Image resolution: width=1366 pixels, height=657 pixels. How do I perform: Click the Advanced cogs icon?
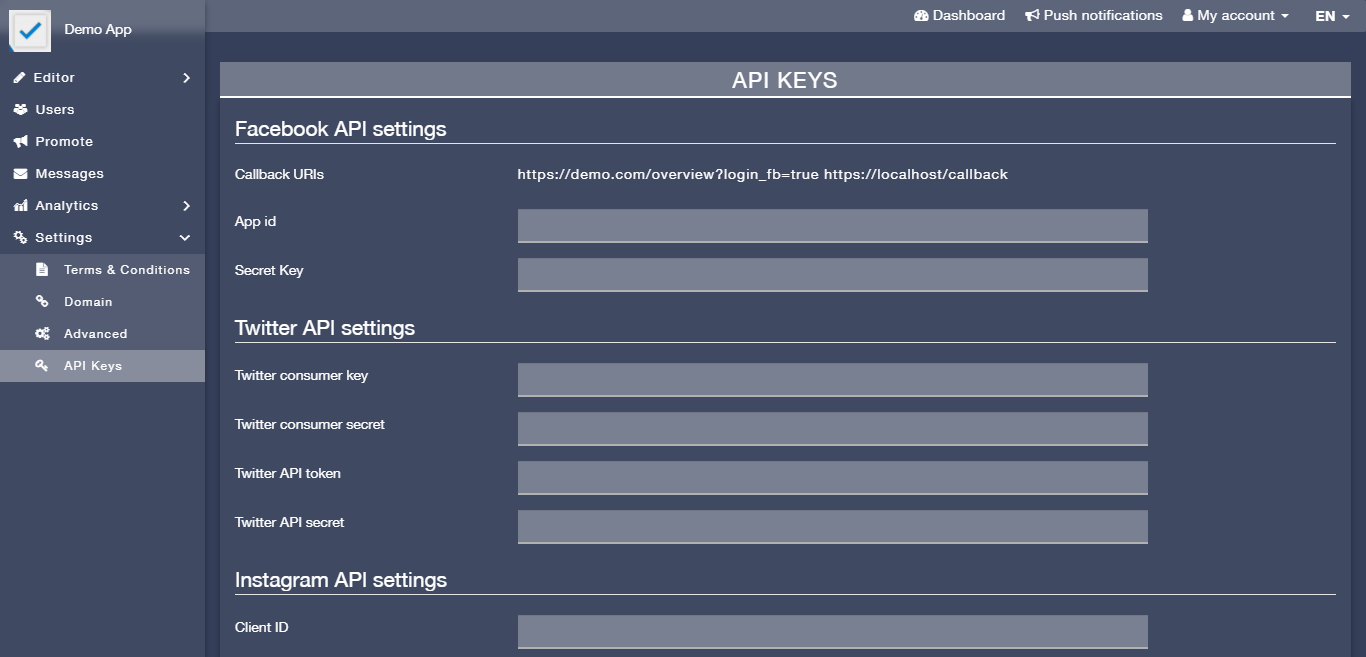pos(42,334)
